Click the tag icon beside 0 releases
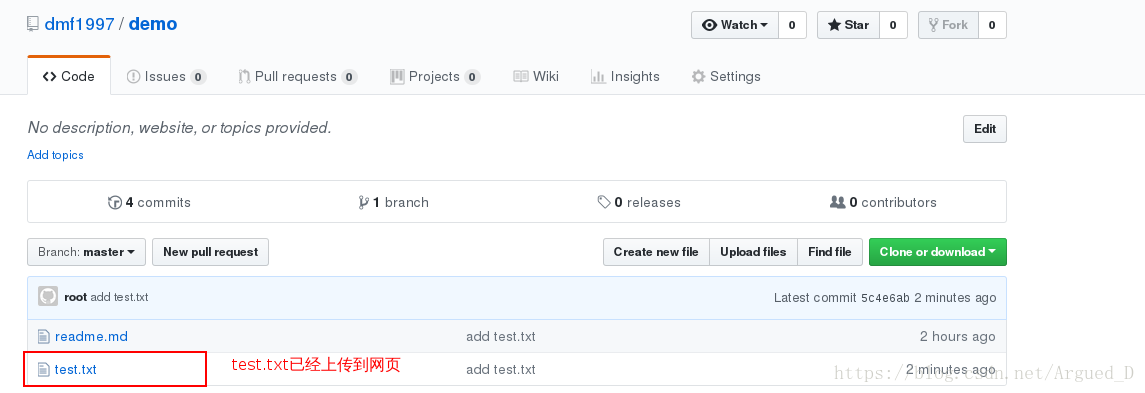 (x=604, y=202)
